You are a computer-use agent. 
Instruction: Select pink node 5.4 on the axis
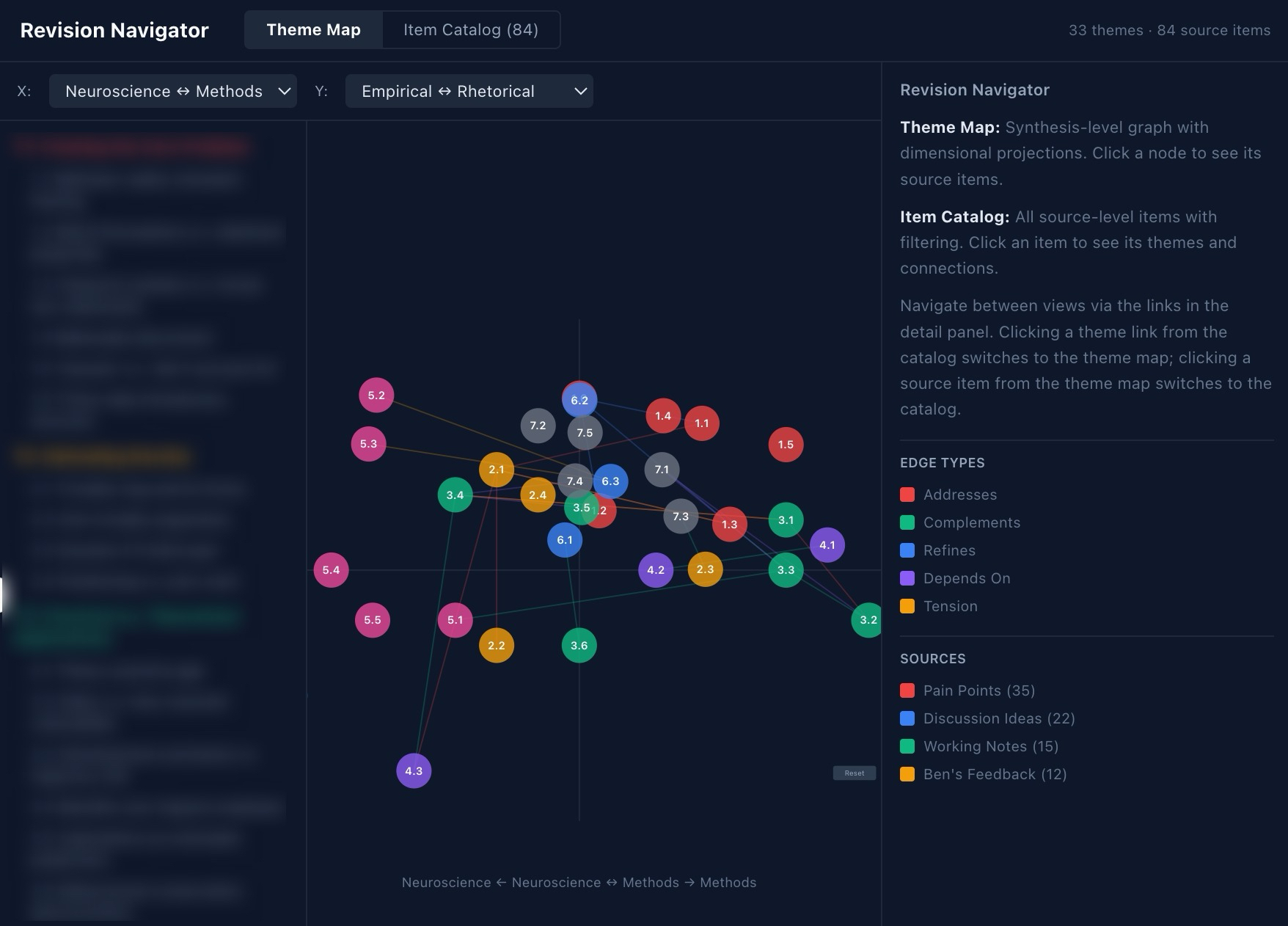pyautogui.click(x=331, y=570)
